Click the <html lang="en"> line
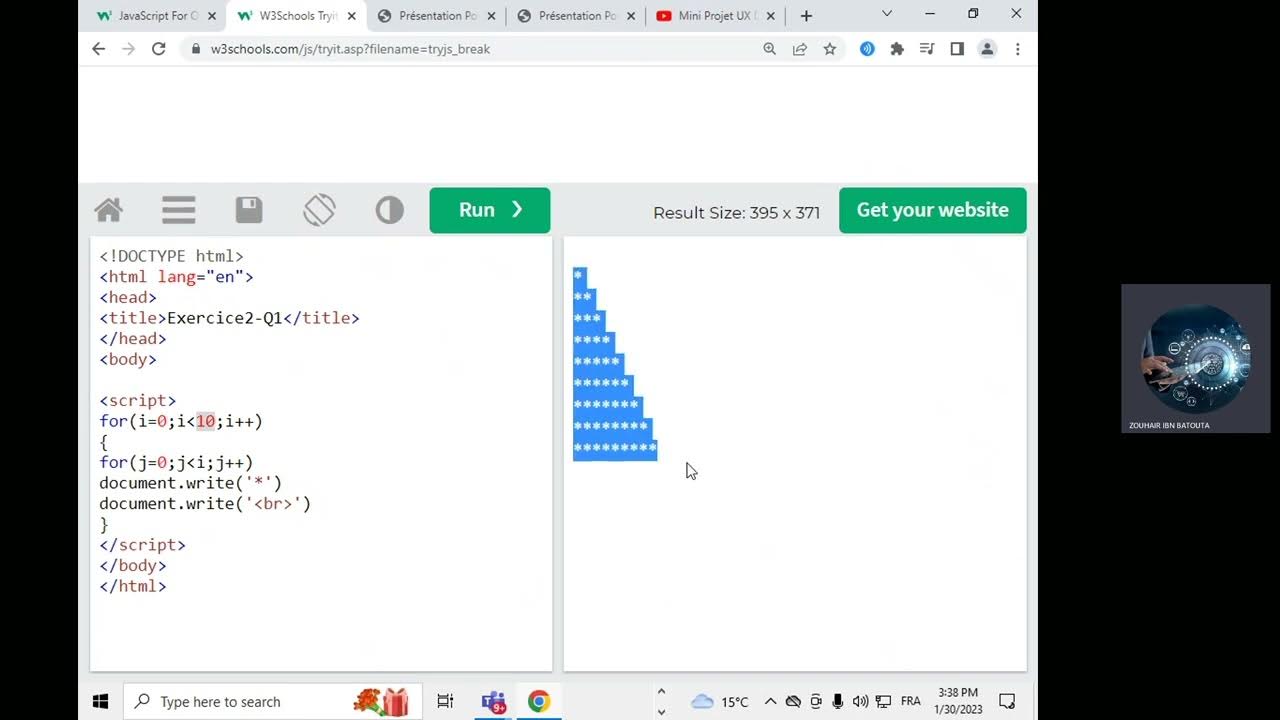This screenshot has width=1280, height=720. (x=176, y=277)
